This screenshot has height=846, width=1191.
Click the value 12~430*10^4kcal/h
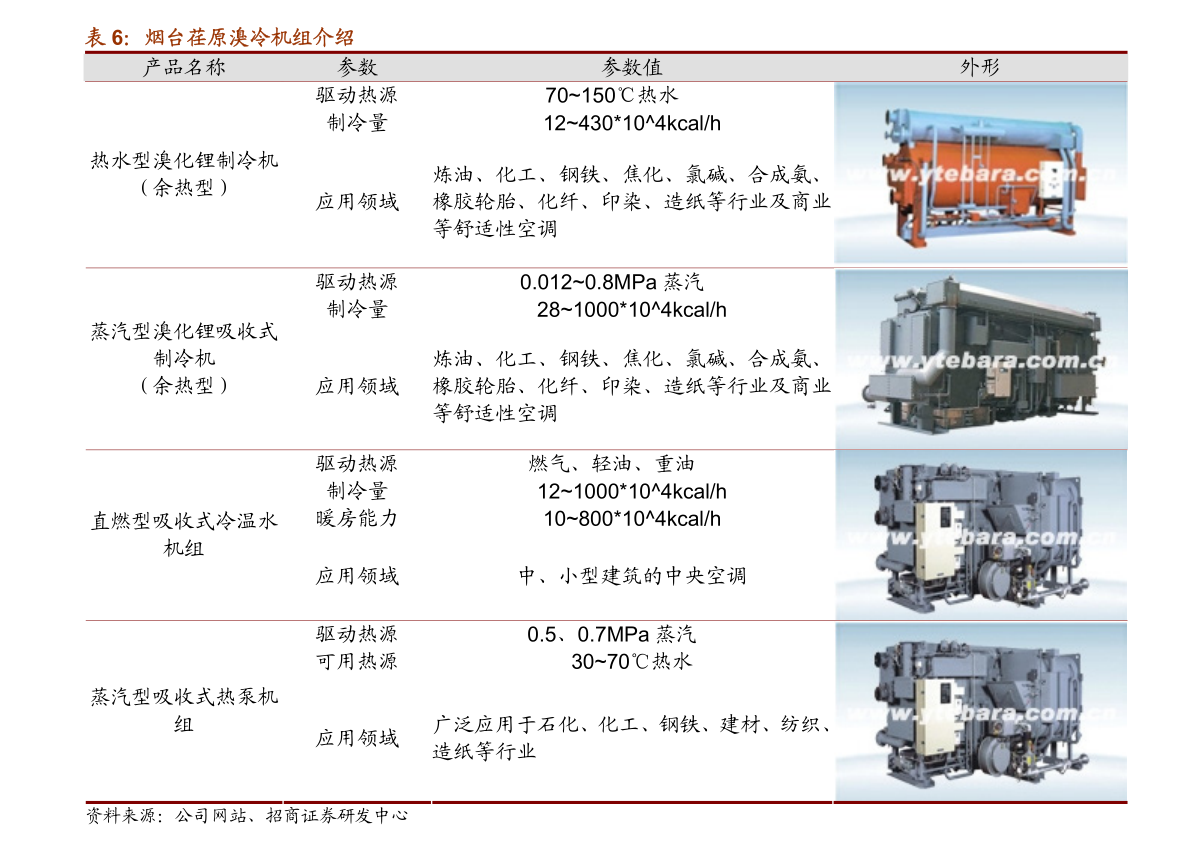tap(632, 123)
